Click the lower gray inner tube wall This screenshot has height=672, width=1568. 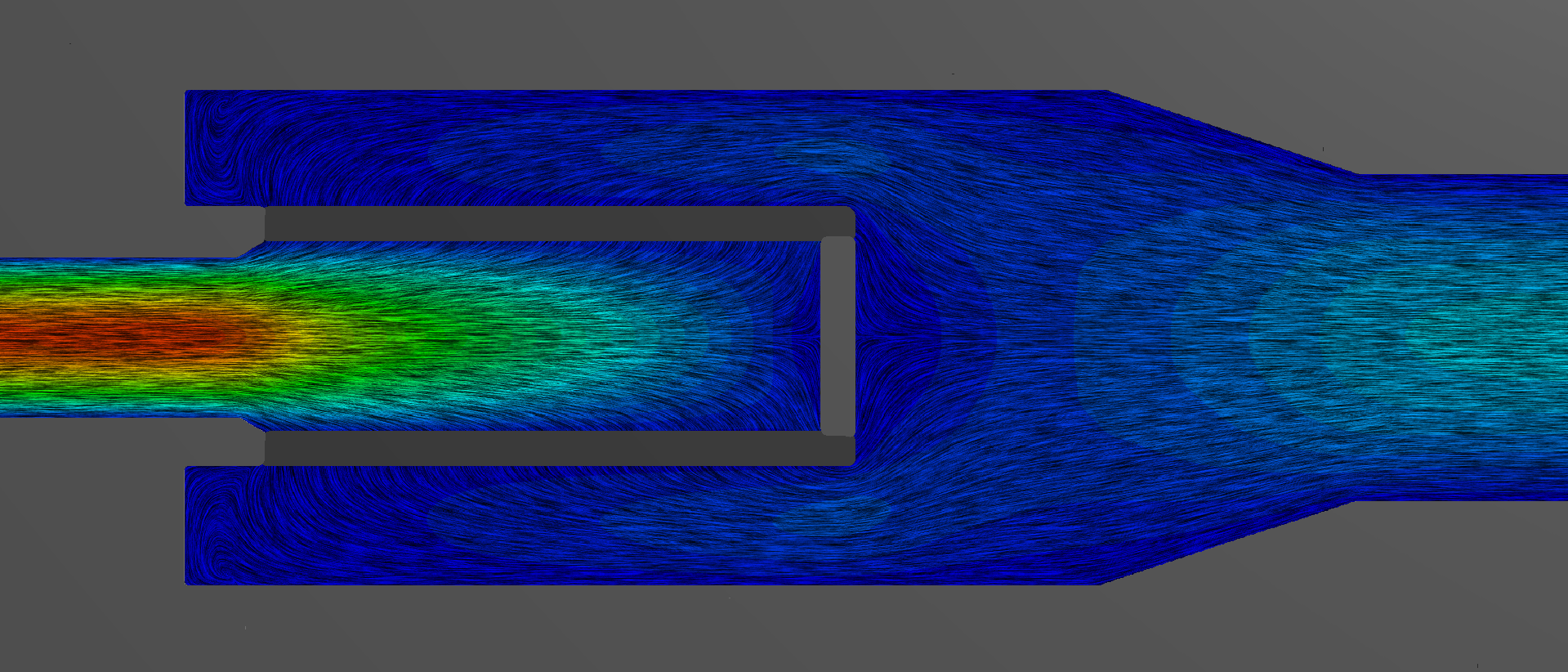click(x=556, y=449)
